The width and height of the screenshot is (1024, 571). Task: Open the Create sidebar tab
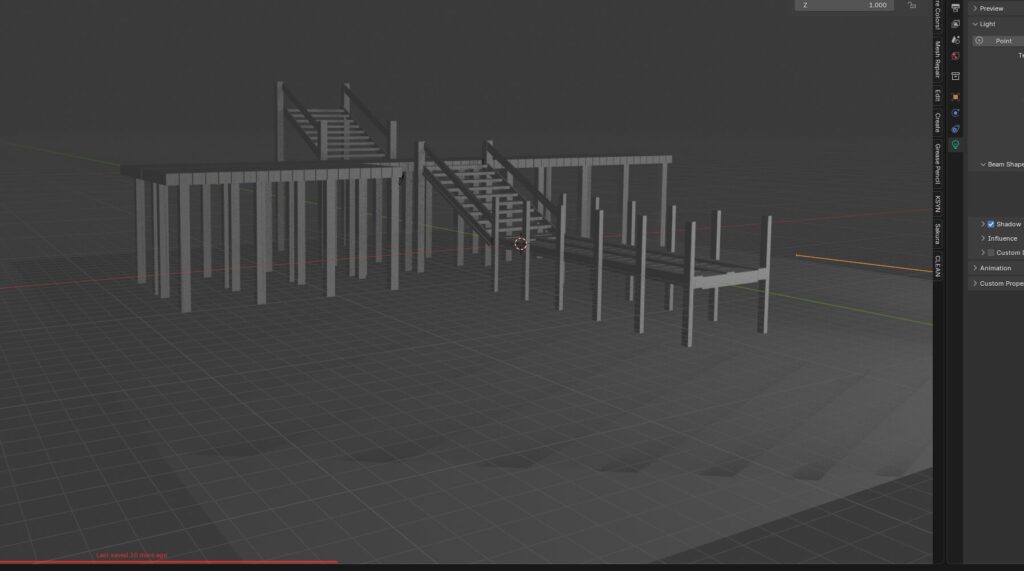coord(938,122)
